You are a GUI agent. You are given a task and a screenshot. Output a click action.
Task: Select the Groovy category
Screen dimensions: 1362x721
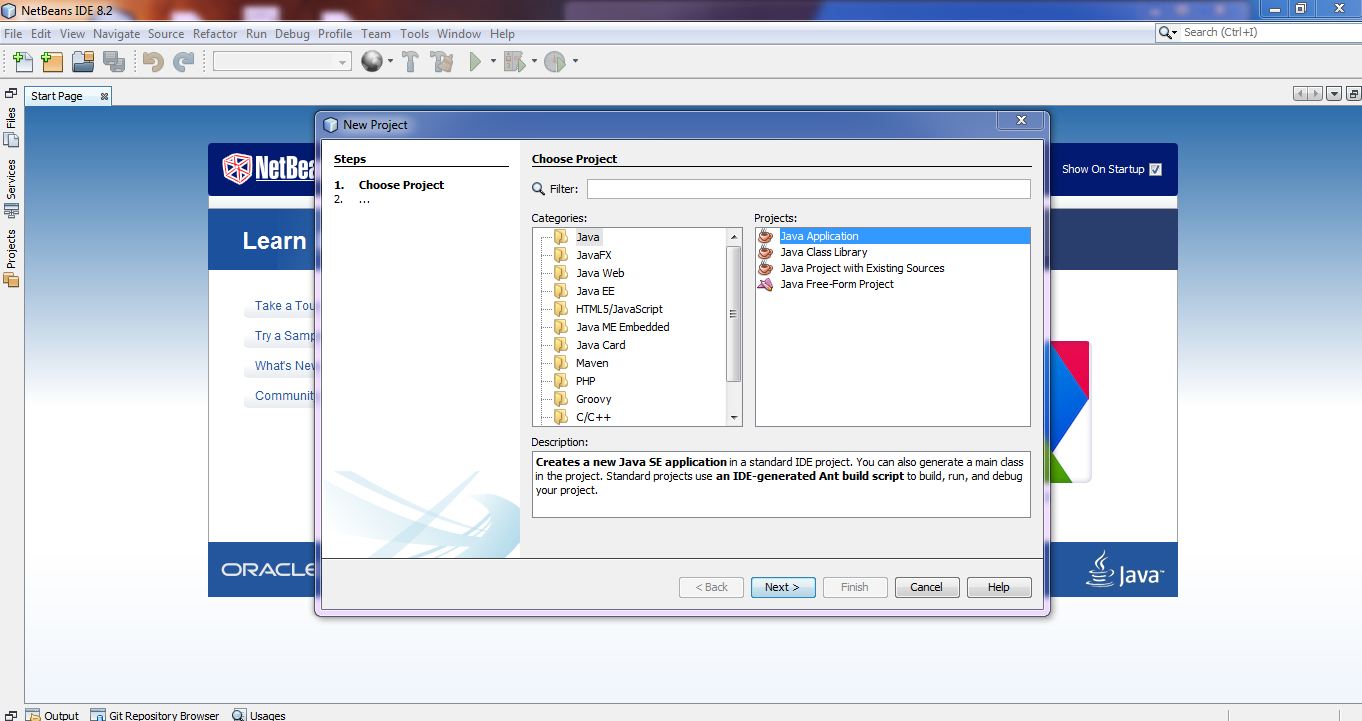pos(593,399)
